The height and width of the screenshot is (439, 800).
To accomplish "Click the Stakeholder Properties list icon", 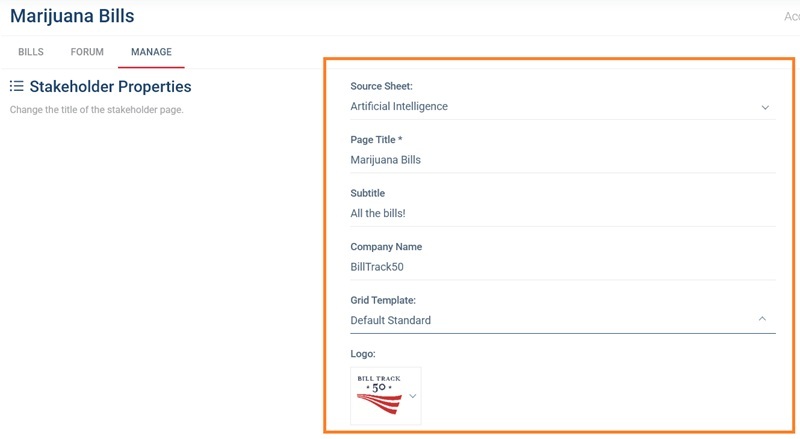I will tap(16, 87).
